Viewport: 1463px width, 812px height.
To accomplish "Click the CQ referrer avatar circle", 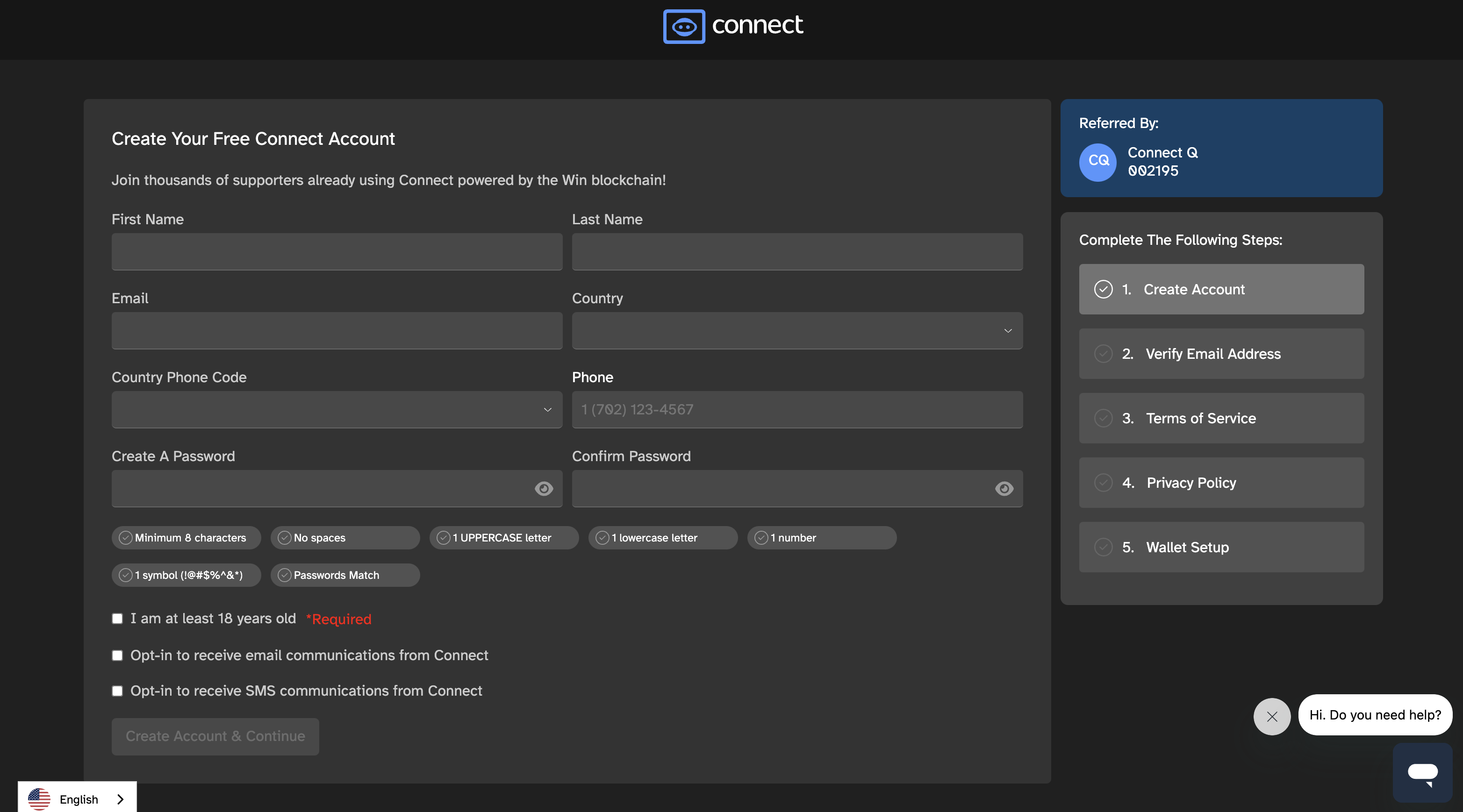I will click(x=1098, y=162).
